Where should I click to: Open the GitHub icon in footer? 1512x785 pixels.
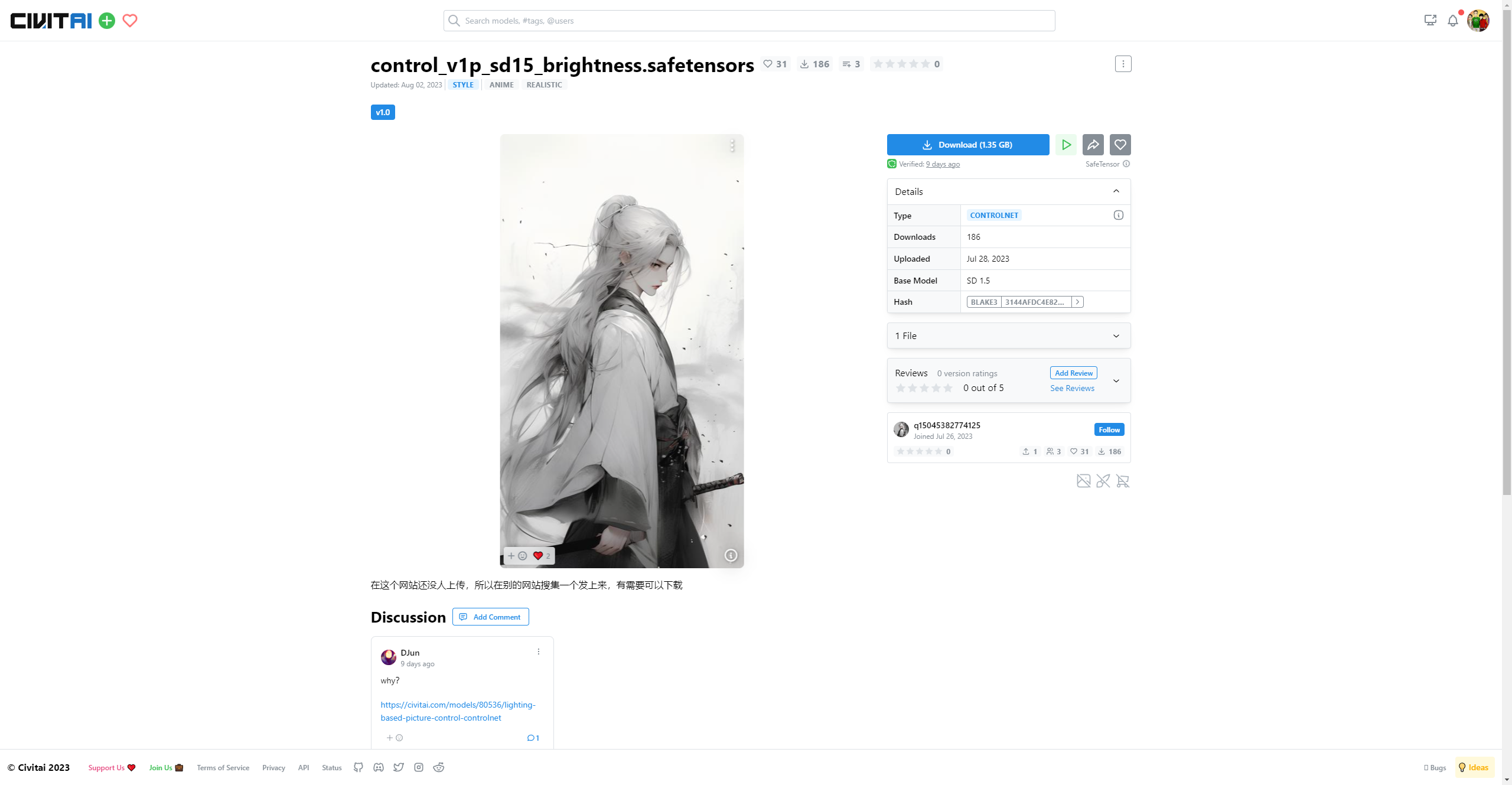click(x=359, y=767)
